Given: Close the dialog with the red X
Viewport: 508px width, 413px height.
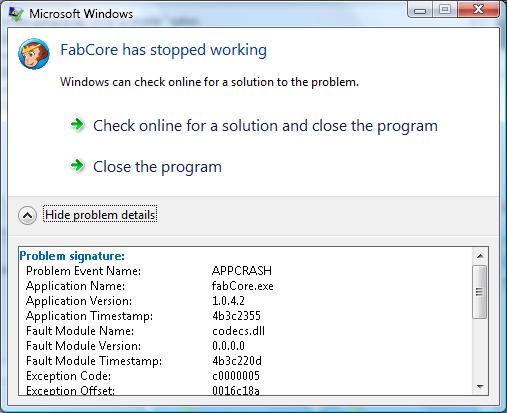Looking at the screenshot, I should click(x=478, y=9).
